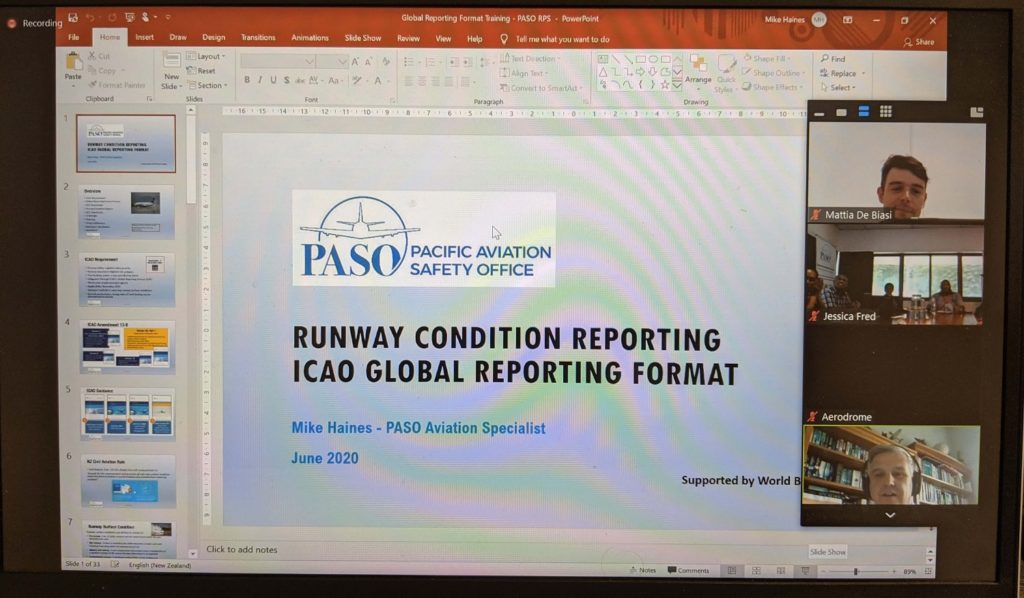Expand the Section dropdown
Viewport: 1024px width, 598px height.
[x=207, y=86]
